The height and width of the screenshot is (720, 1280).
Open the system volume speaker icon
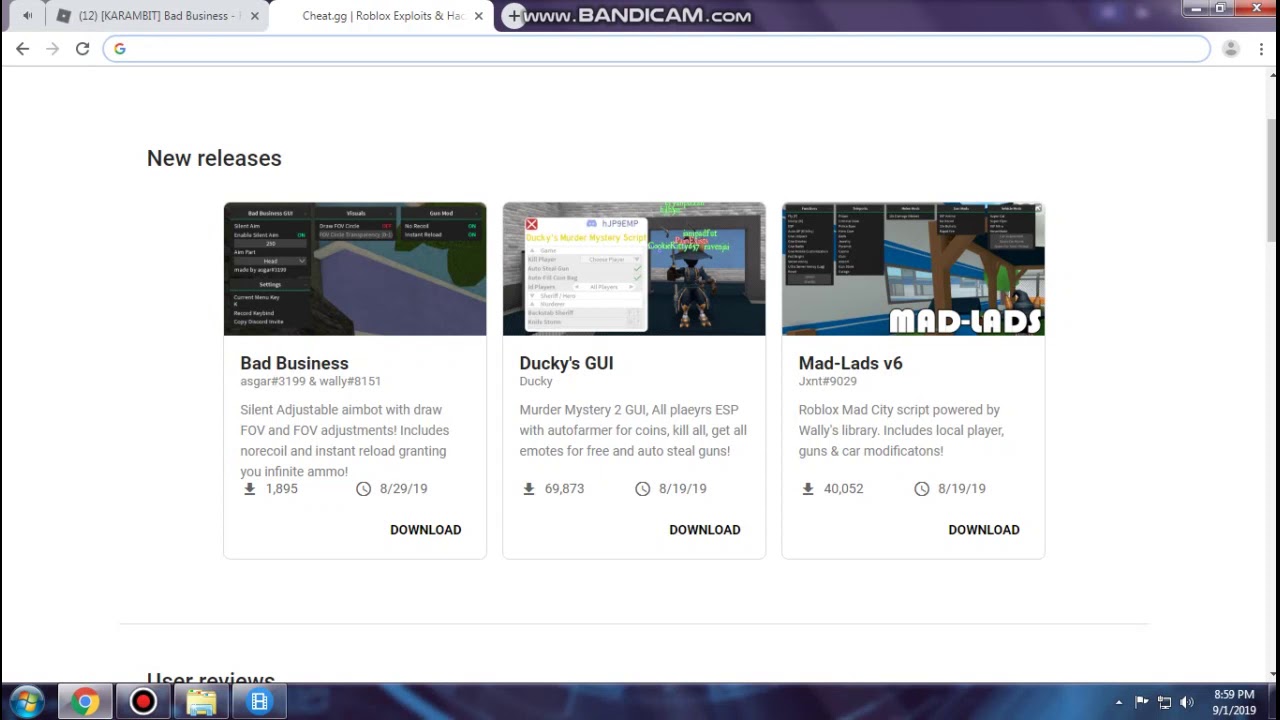click(1187, 702)
